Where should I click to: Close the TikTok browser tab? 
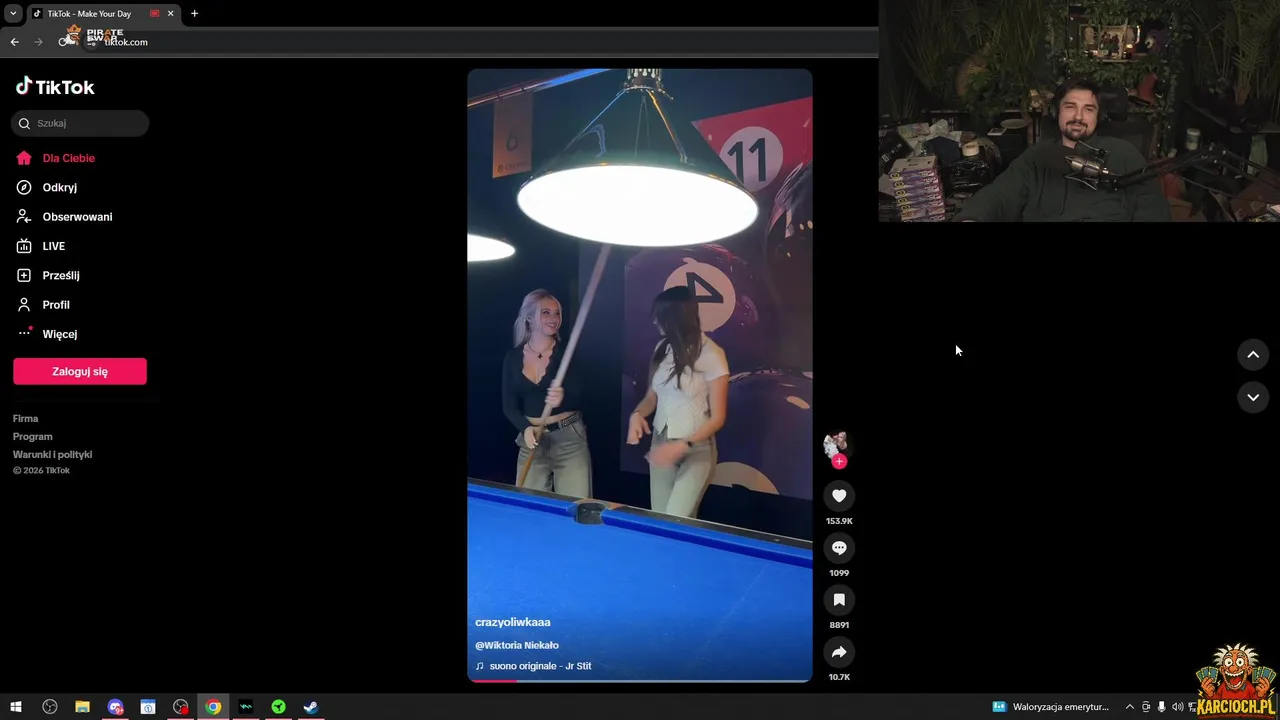click(x=170, y=14)
